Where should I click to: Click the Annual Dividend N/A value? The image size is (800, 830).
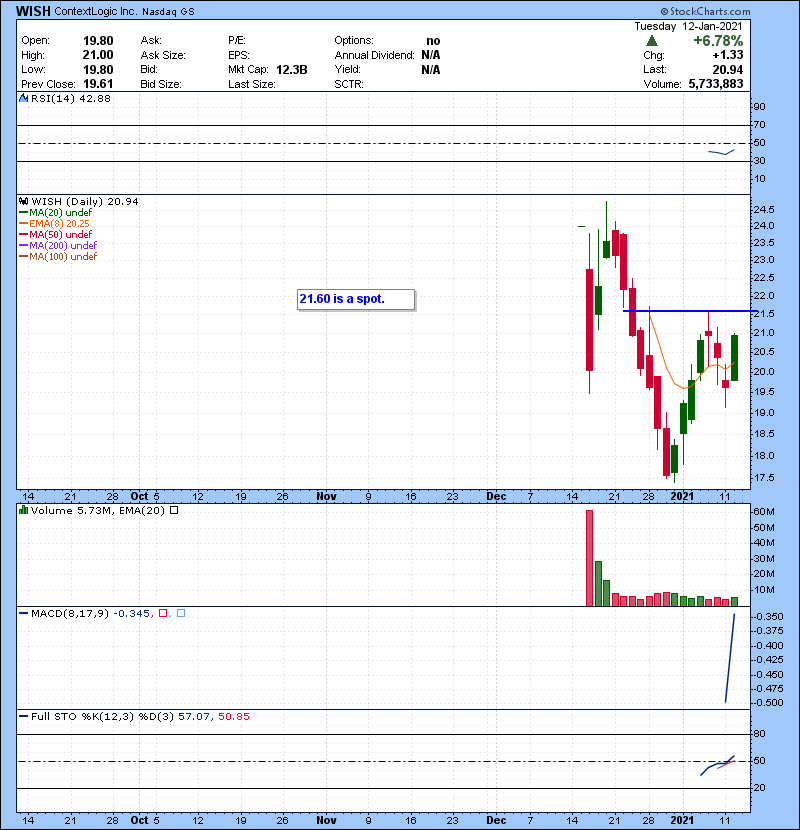(x=431, y=55)
